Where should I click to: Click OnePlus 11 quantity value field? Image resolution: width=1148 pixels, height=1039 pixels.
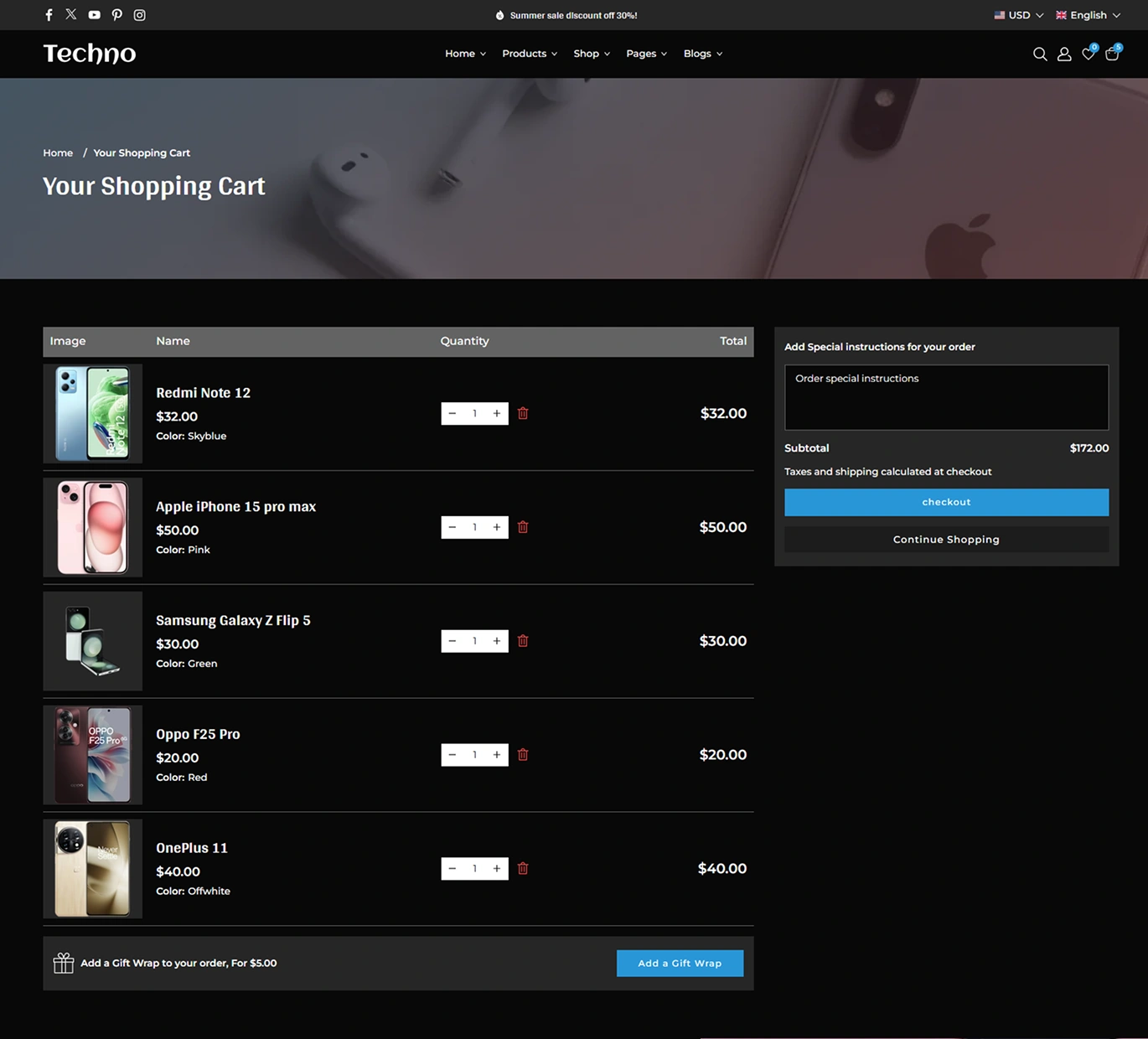click(x=474, y=869)
